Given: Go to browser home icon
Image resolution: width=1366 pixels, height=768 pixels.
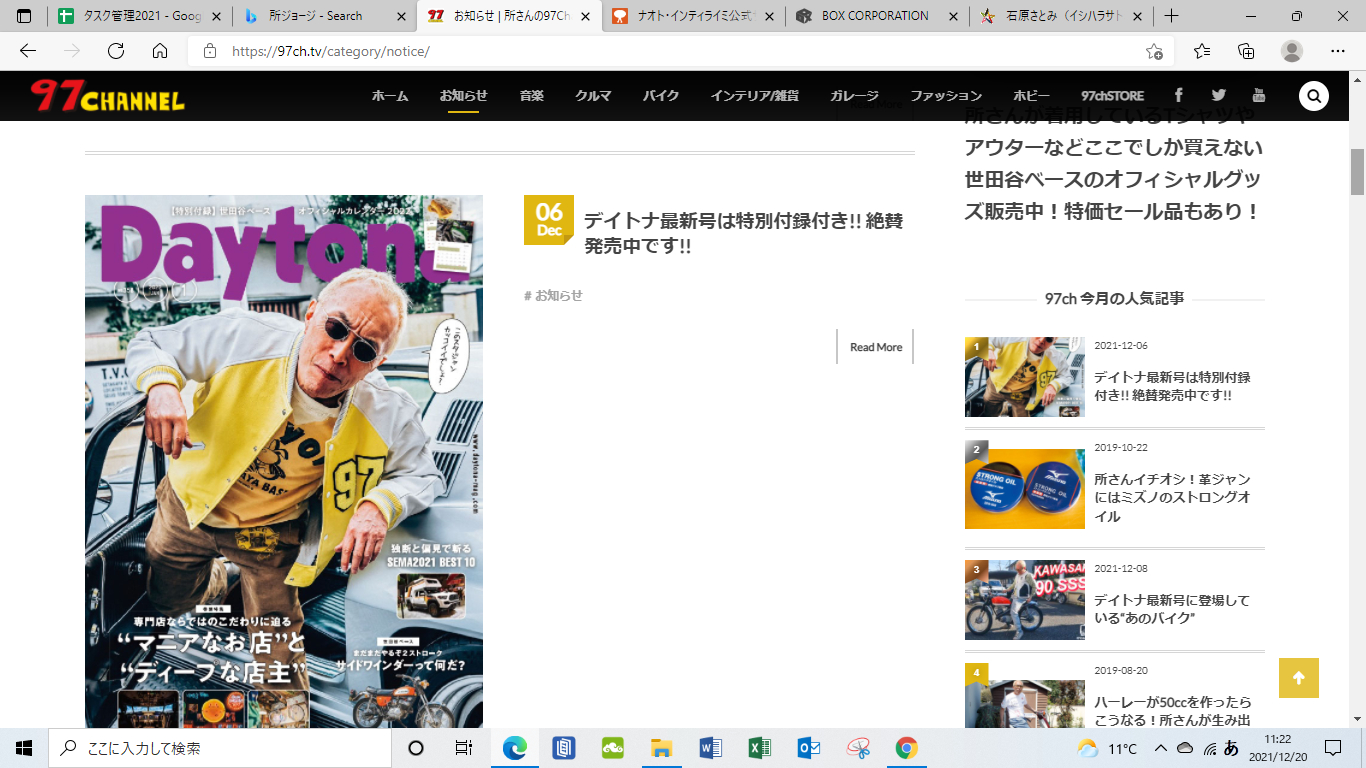Looking at the screenshot, I should click(160, 51).
